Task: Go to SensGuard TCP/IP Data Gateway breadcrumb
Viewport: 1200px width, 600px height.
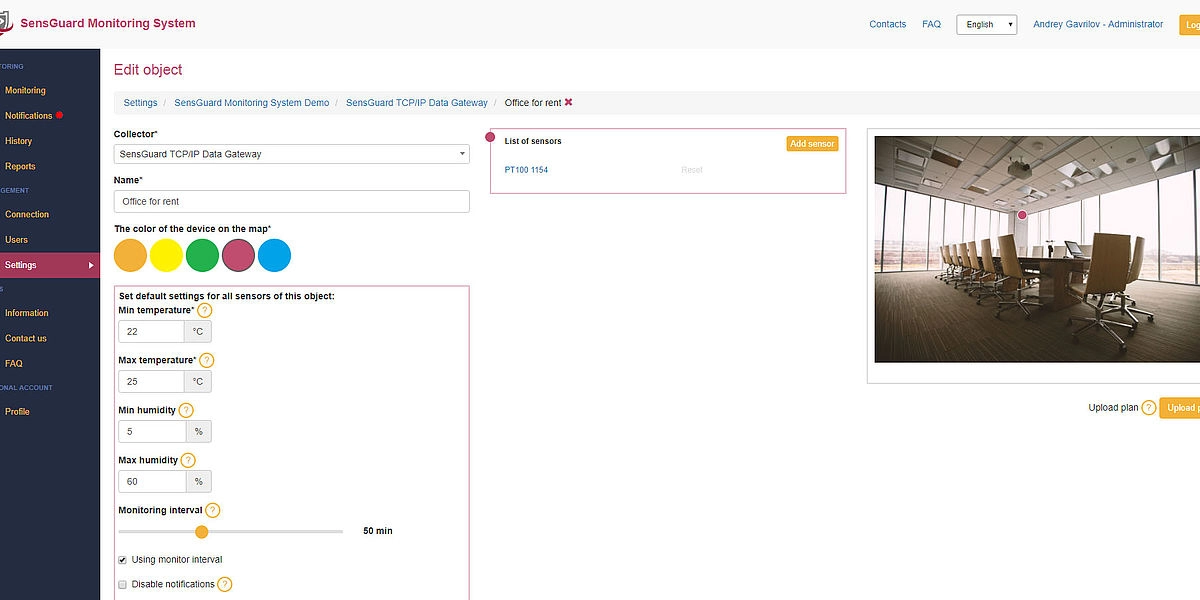Action: 417,103
